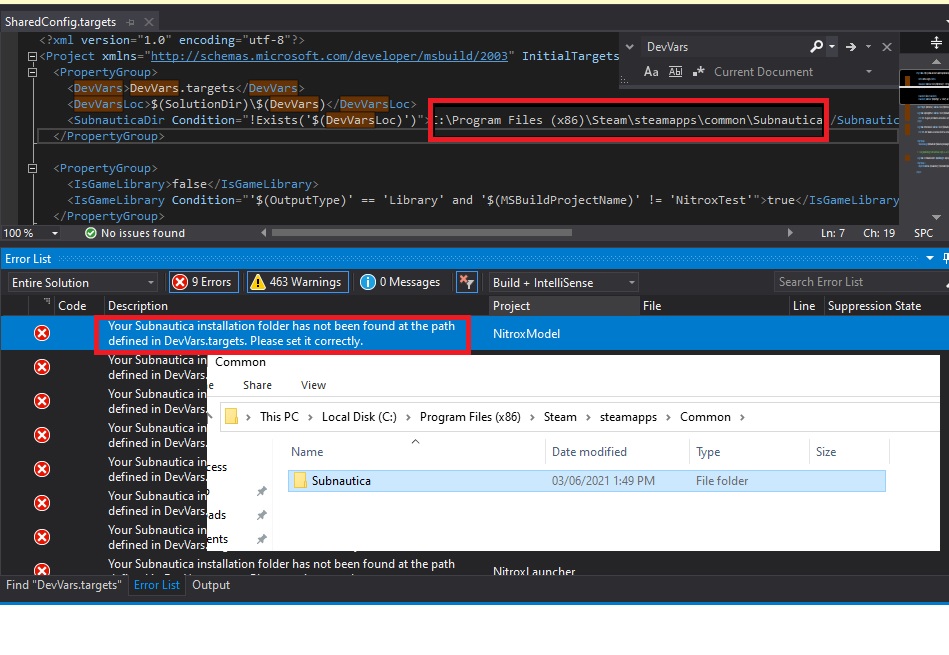
Task: Click the Ln: 7 status indicator
Action: [x=833, y=233]
